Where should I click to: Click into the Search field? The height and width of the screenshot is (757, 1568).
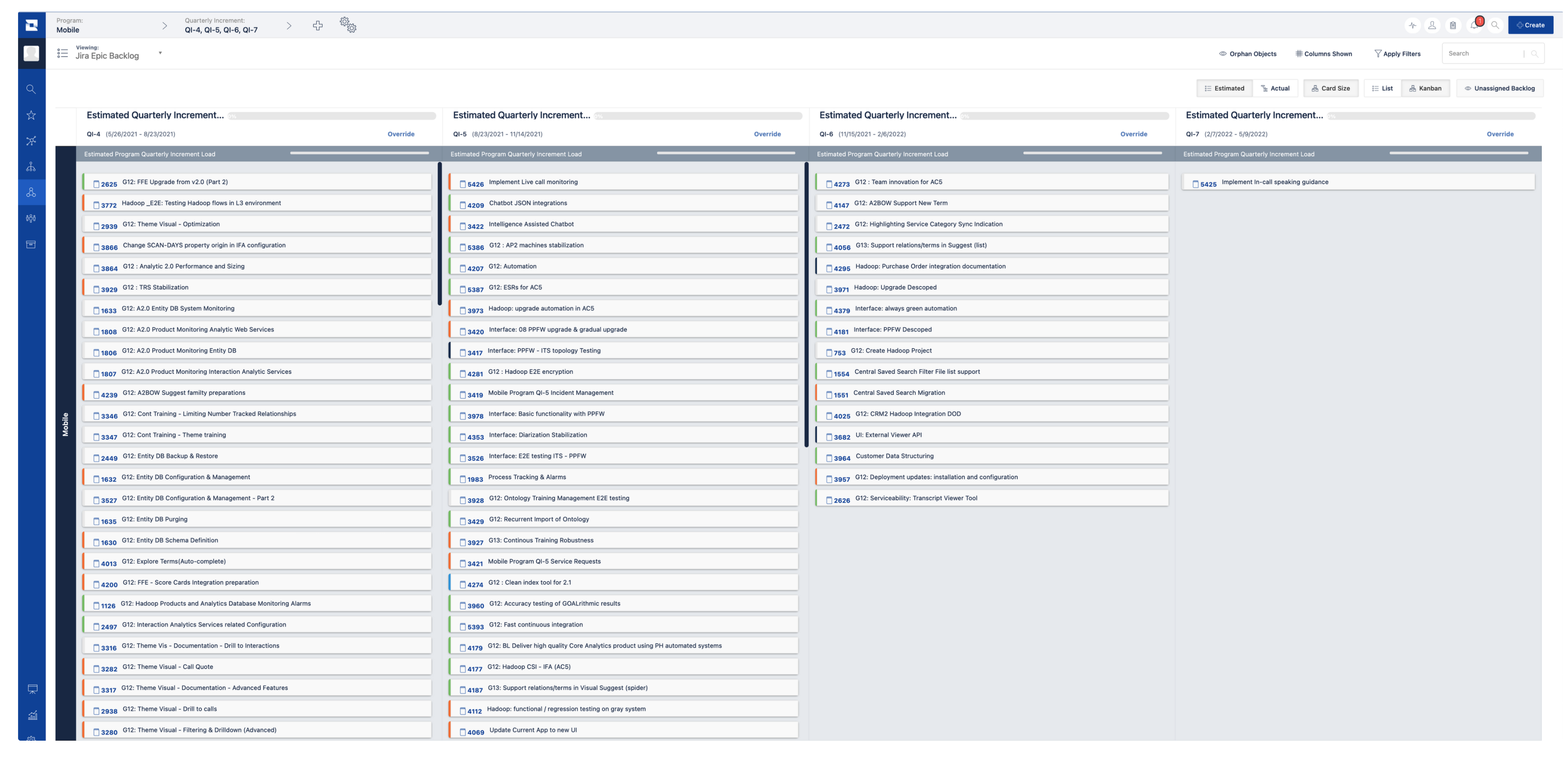coord(1485,54)
